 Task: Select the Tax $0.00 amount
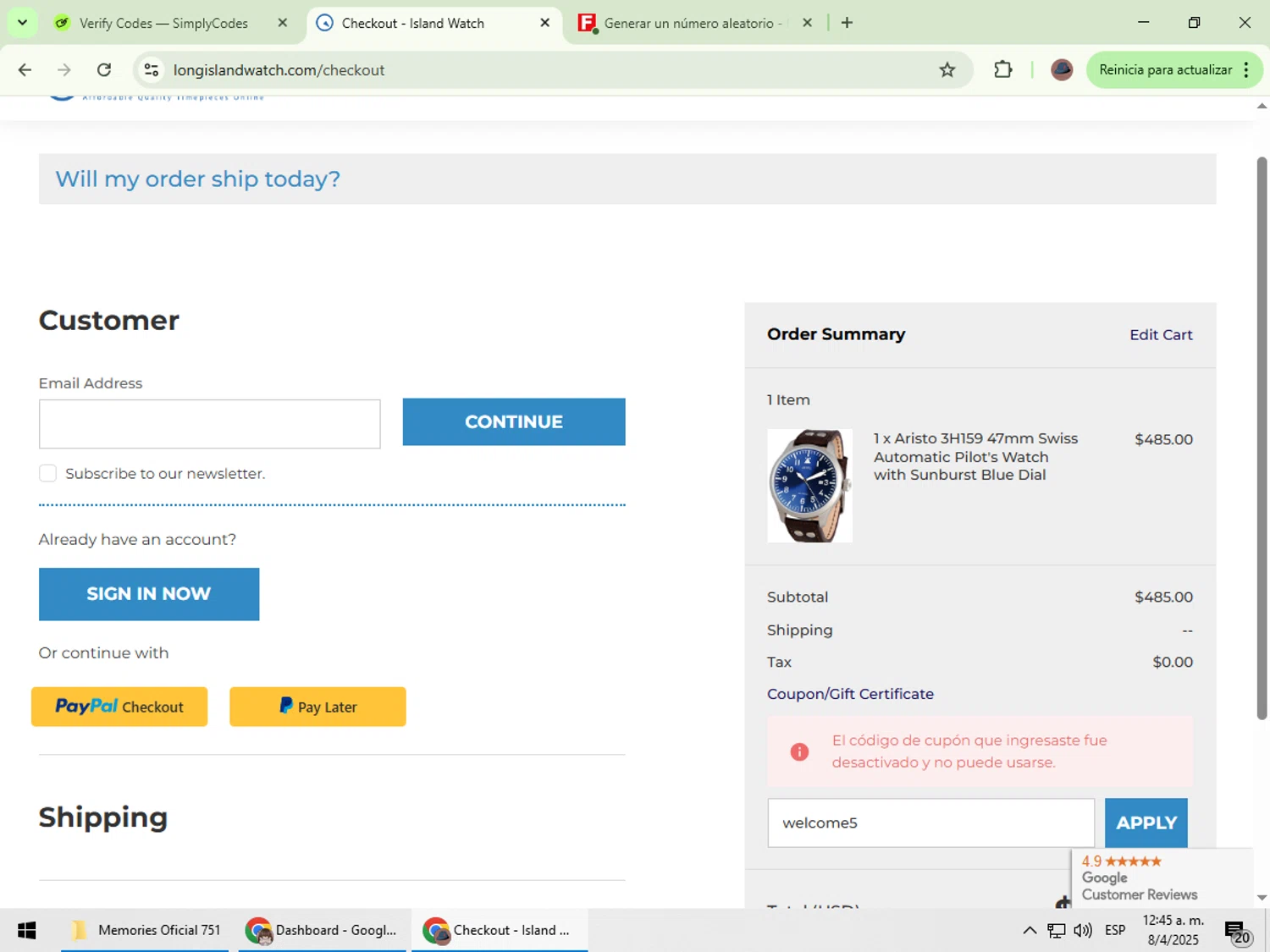point(1173,663)
